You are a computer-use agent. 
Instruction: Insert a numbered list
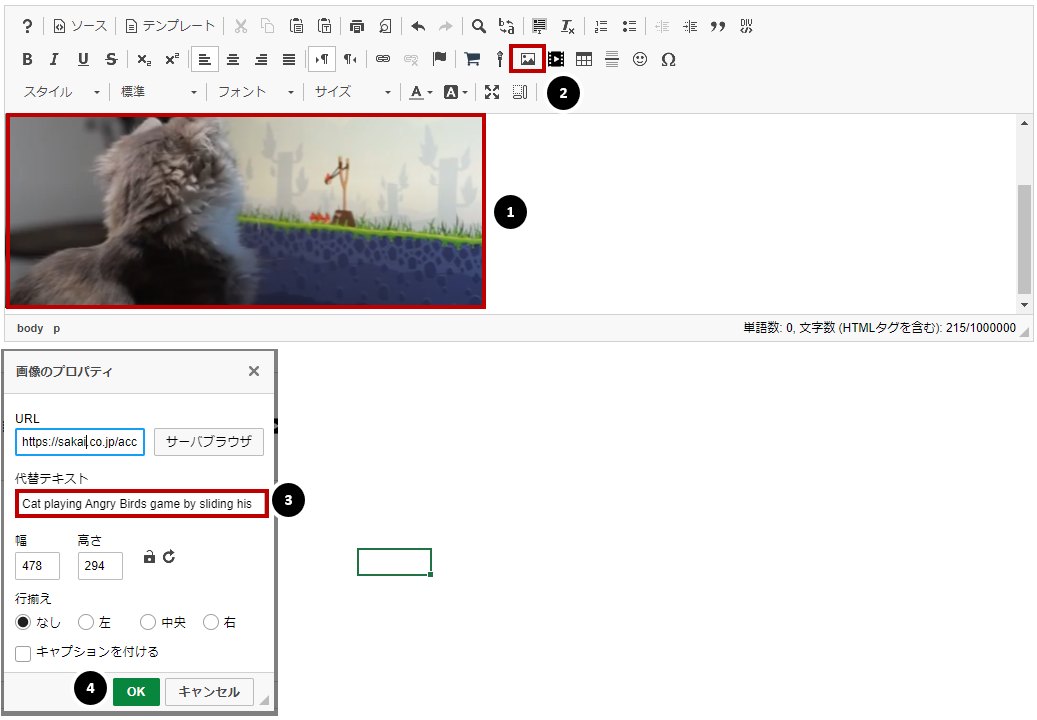601,26
